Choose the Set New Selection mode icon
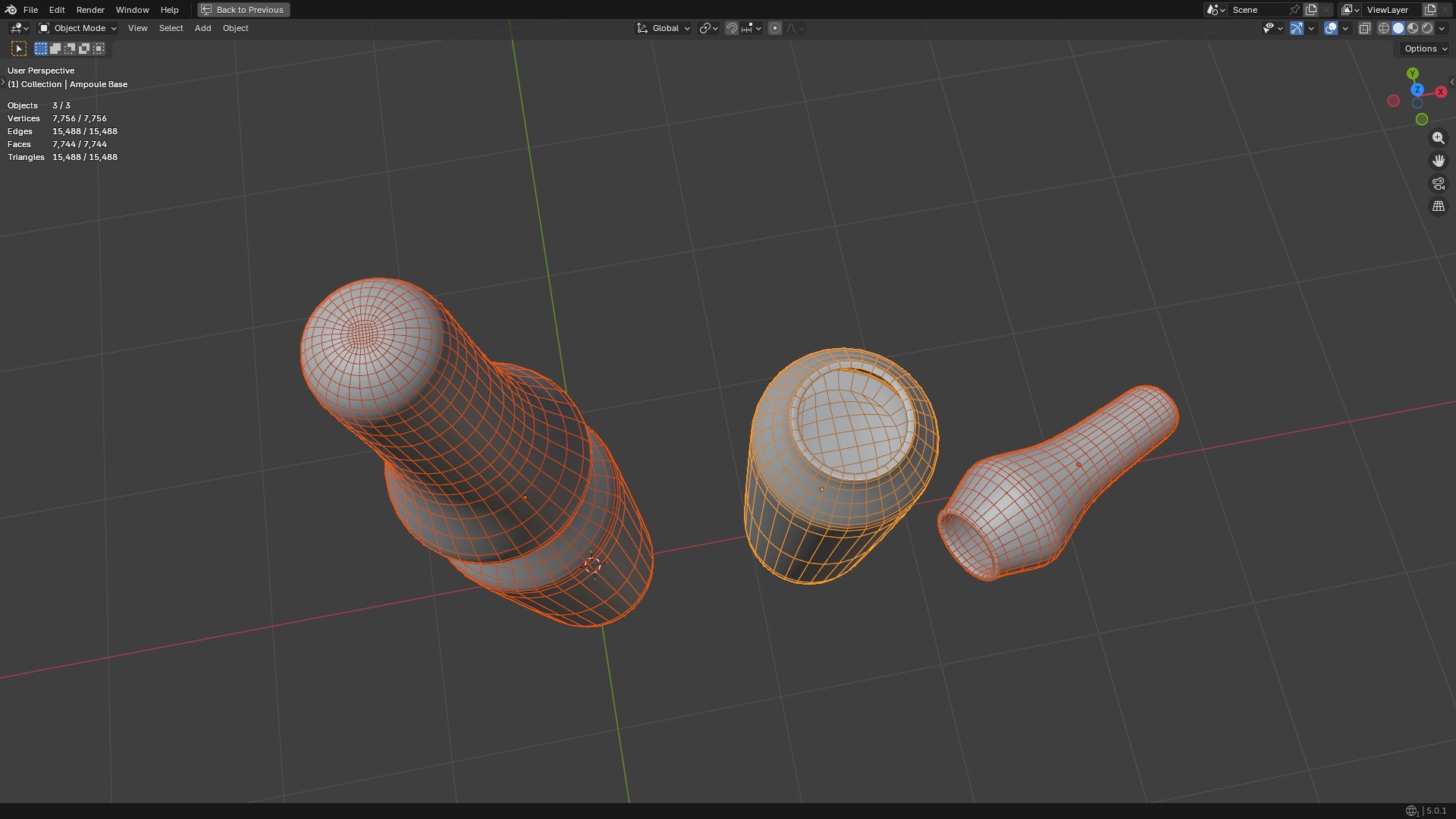 pos(41,49)
